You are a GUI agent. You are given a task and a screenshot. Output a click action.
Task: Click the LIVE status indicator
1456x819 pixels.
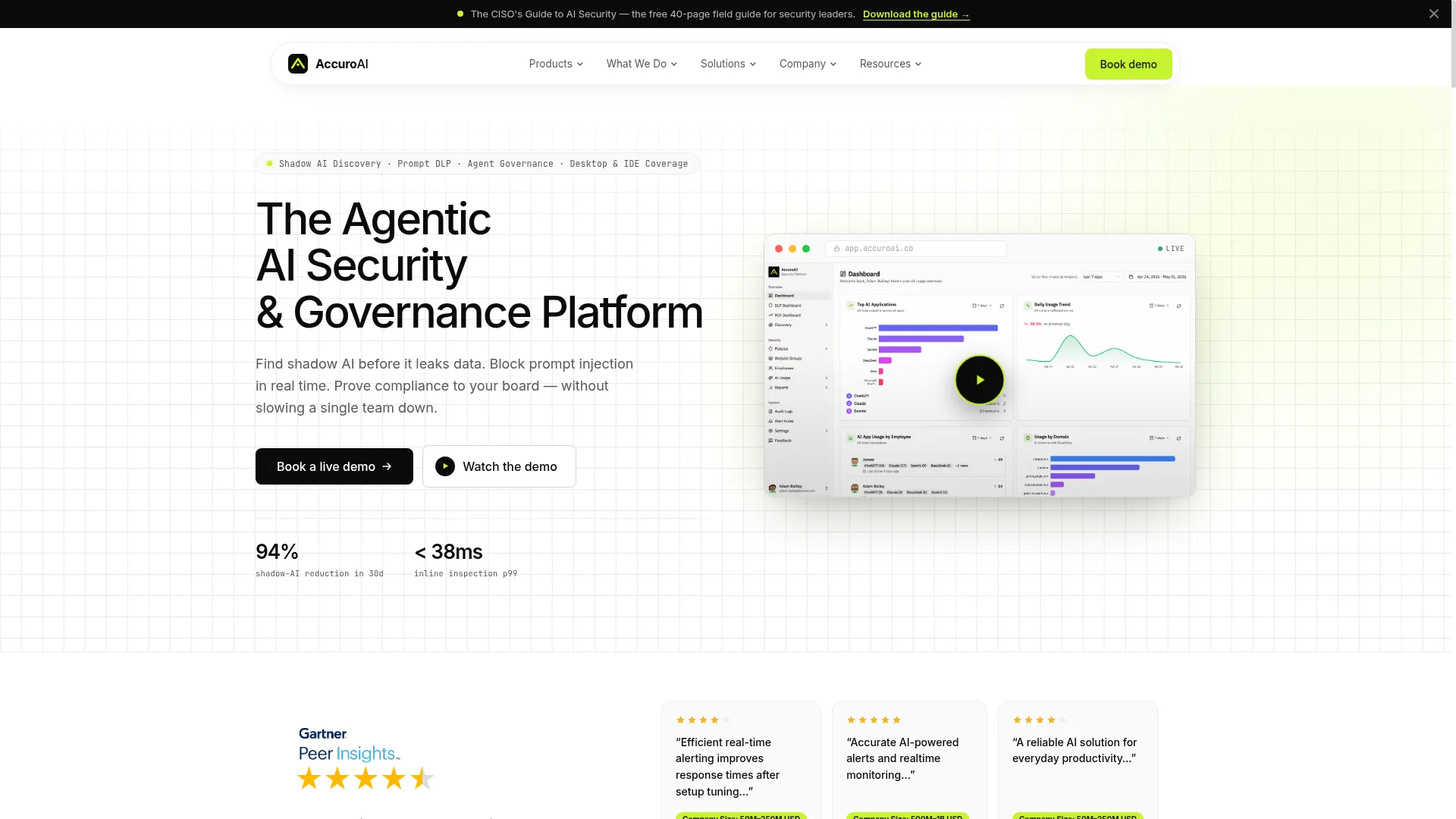coord(1171,249)
